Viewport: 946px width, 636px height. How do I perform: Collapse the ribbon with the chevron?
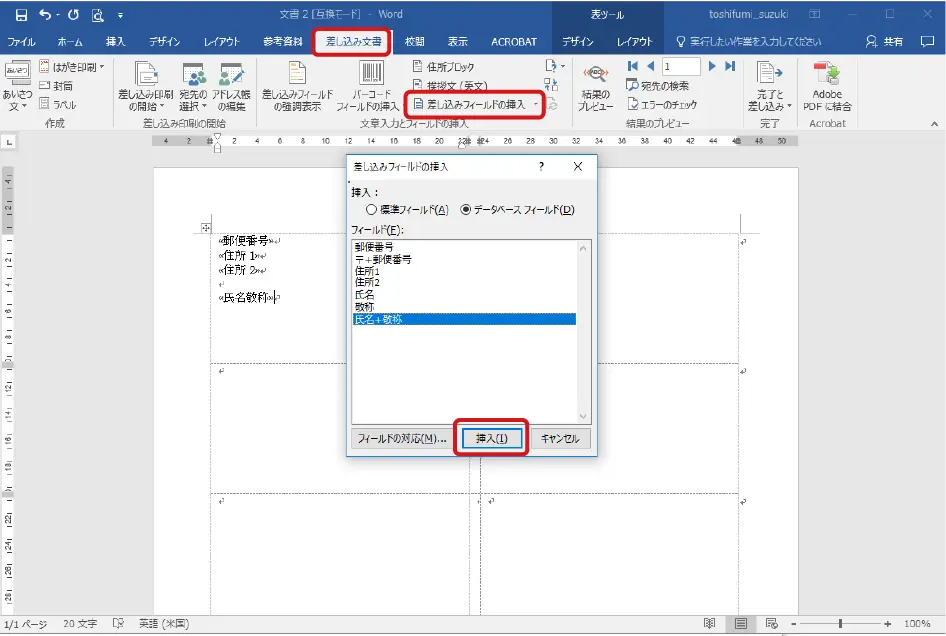(934, 124)
